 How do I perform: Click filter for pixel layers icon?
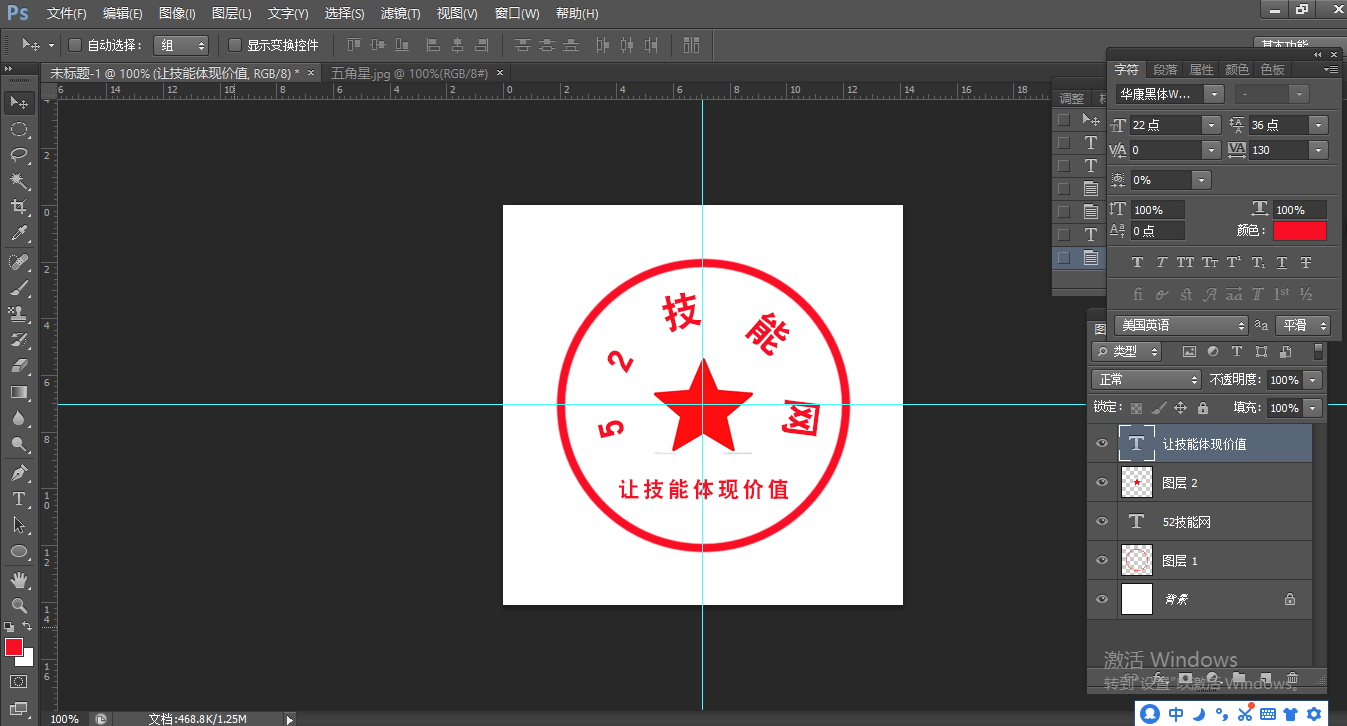coord(1189,352)
